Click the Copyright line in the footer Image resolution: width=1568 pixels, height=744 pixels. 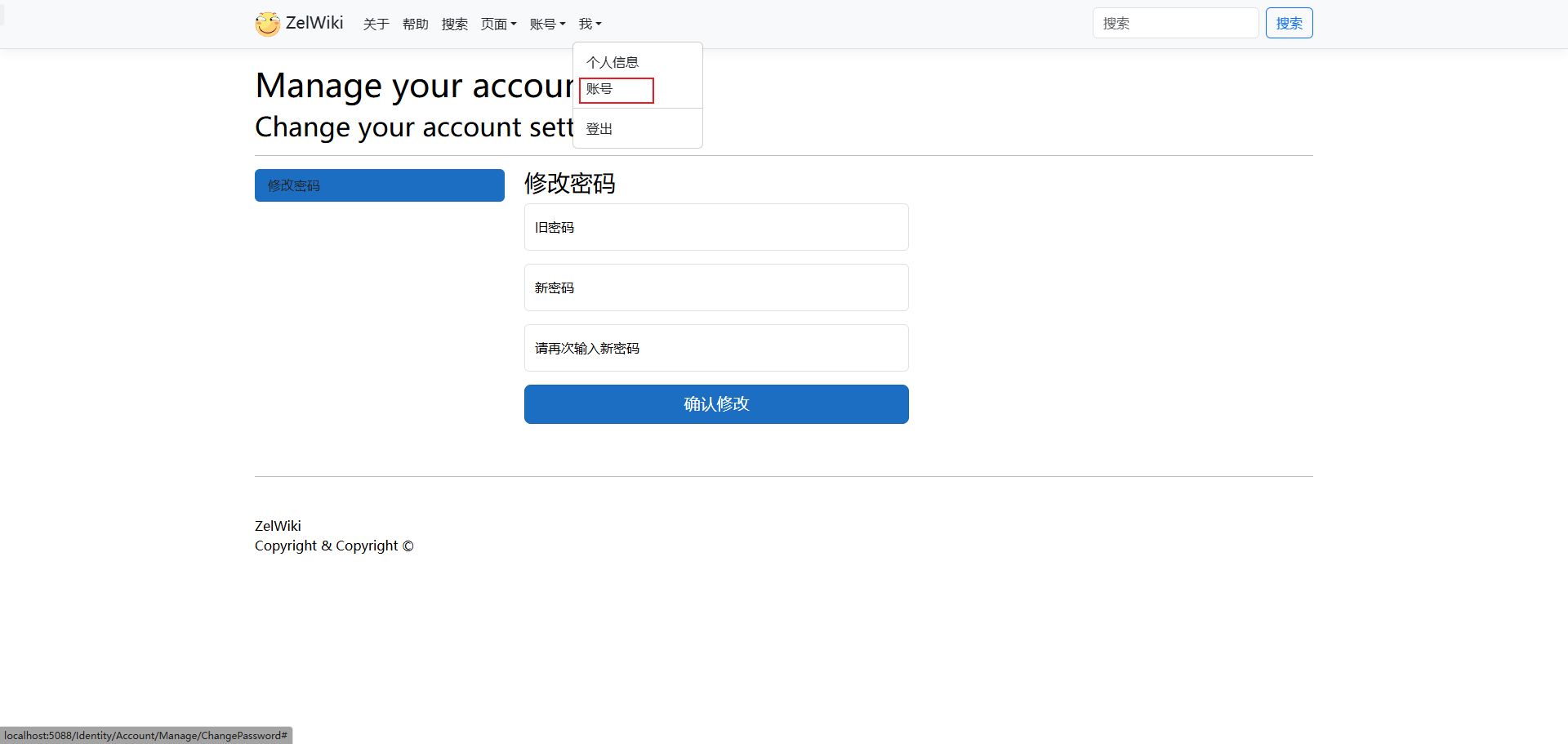(x=334, y=546)
